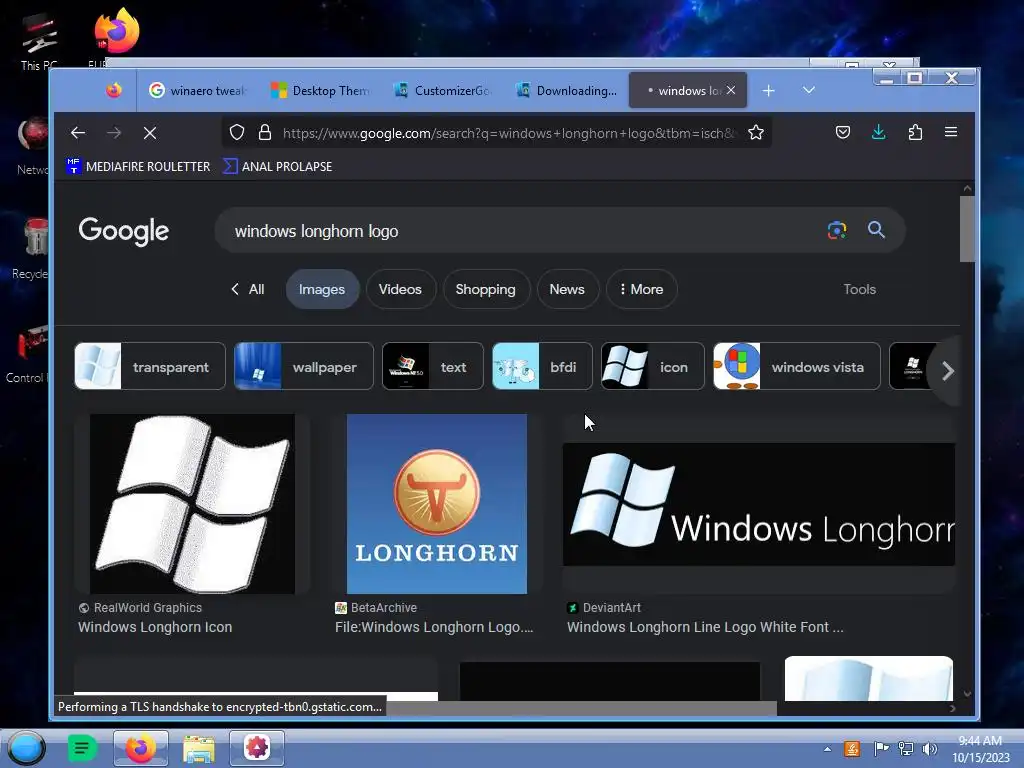Go back to All results
The width and height of the screenshot is (1024, 768).
[248, 289]
